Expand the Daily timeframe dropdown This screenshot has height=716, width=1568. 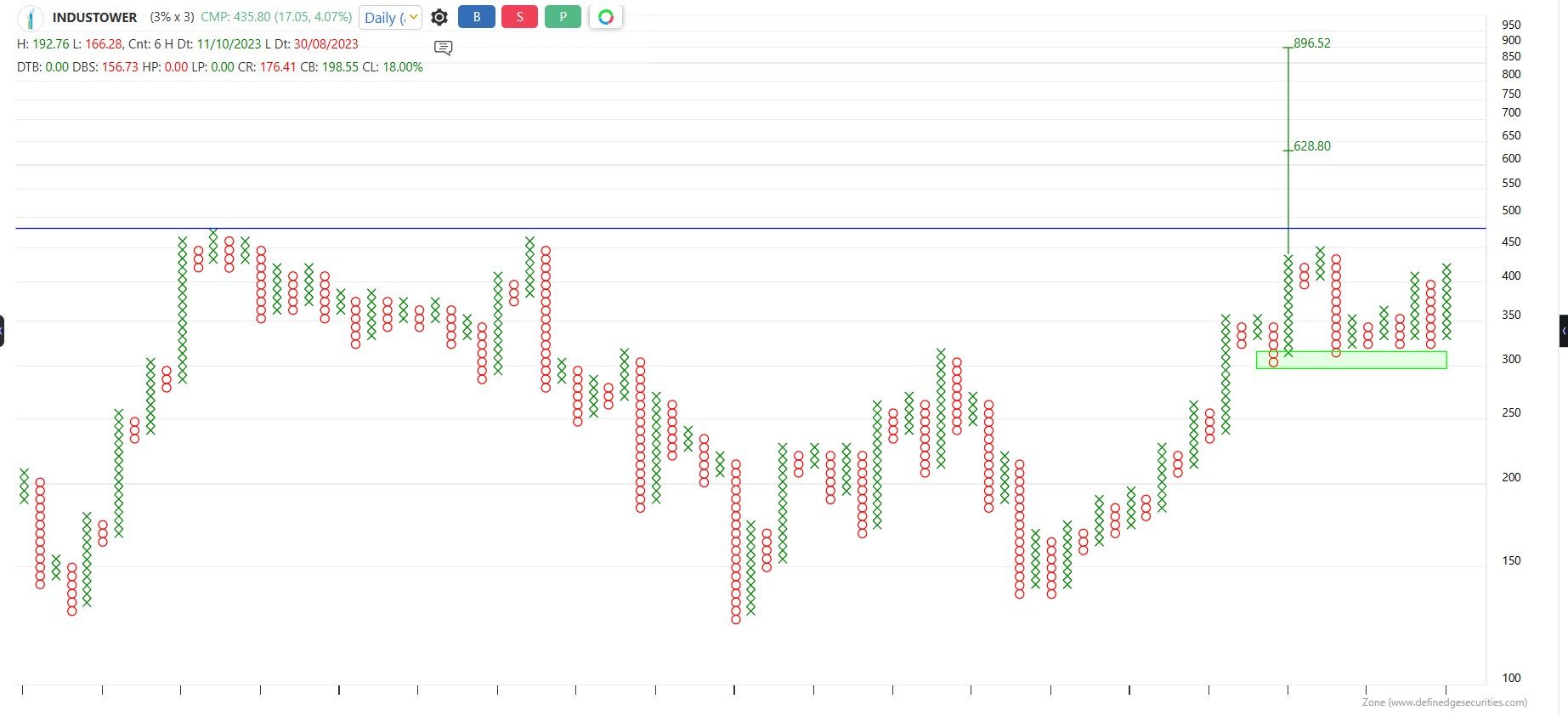pyautogui.click(x=390, y=18)
